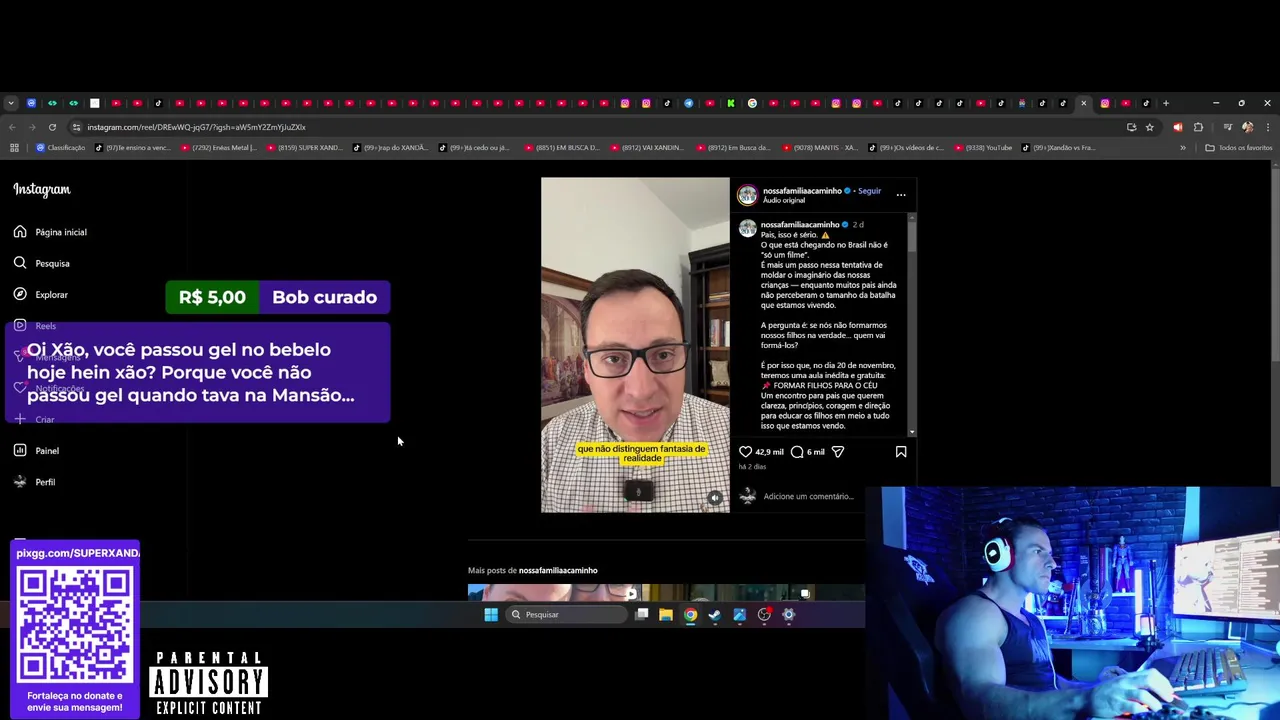
Task: Open first thumbnail under Mais posts
Action: 555,593
